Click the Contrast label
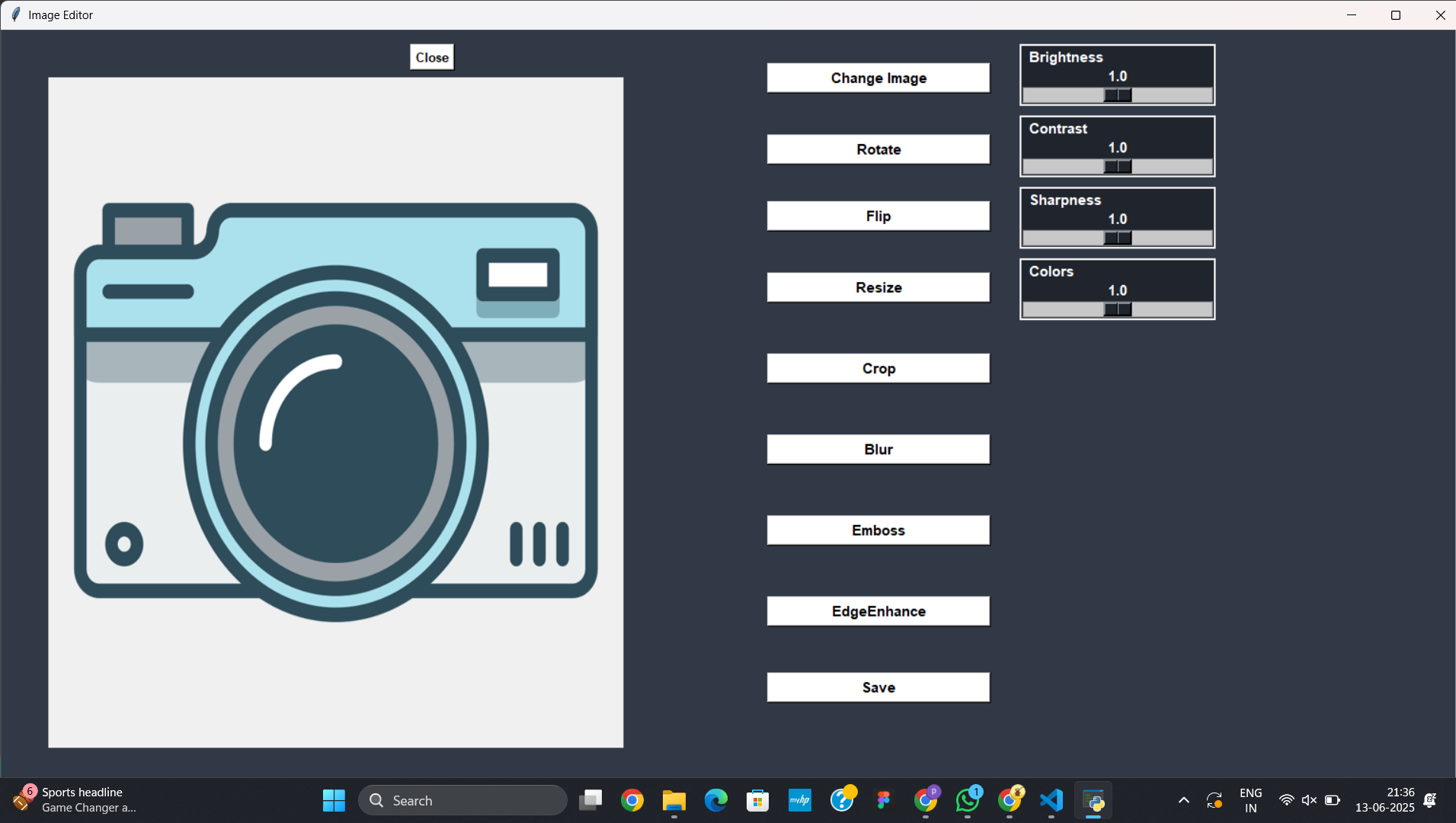Viewport: 1456px width, 823px height. pyautogui.click(x=1058, y=129)
